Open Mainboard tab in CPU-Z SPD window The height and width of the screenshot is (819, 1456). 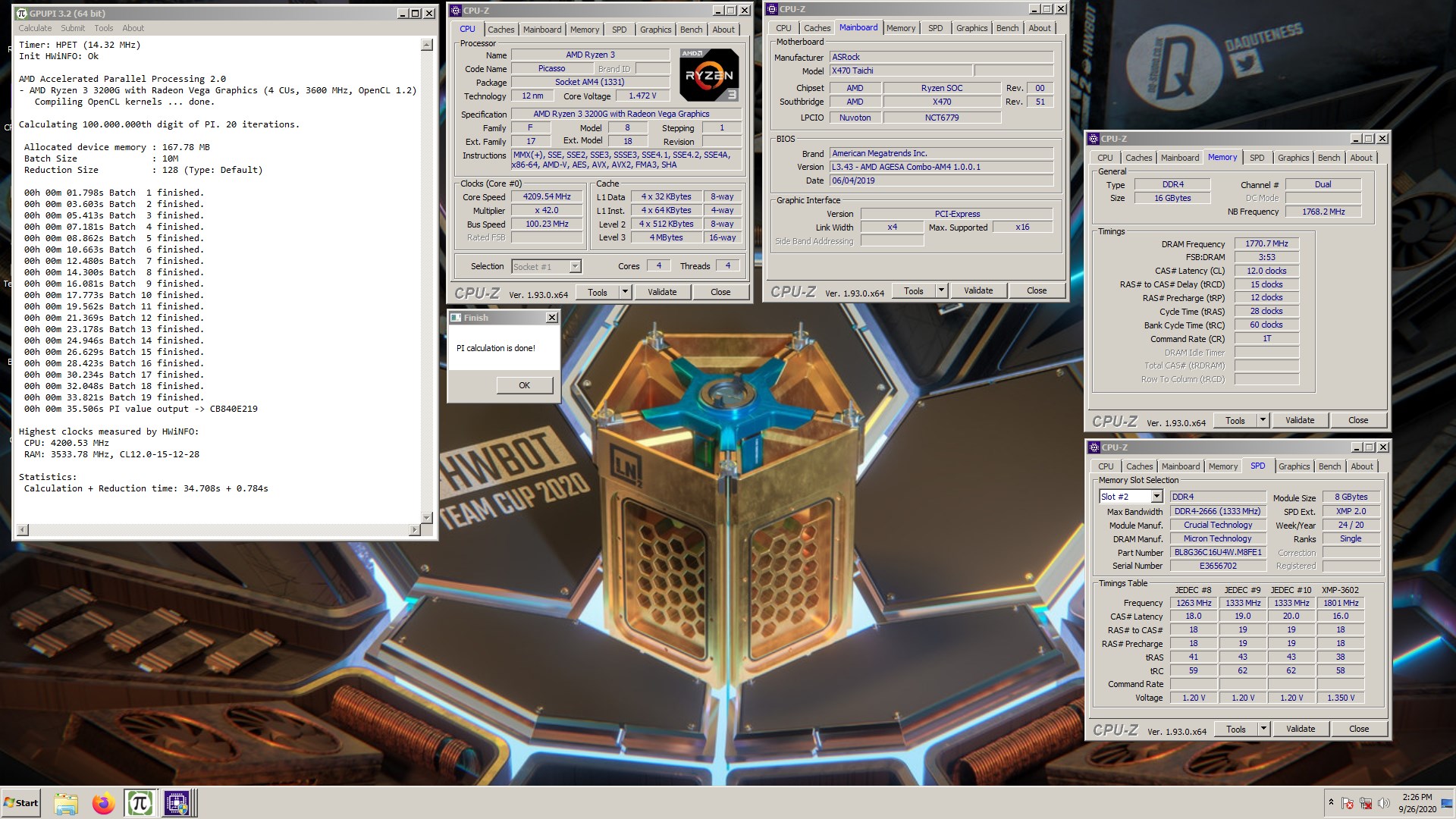pos(1180,466)
